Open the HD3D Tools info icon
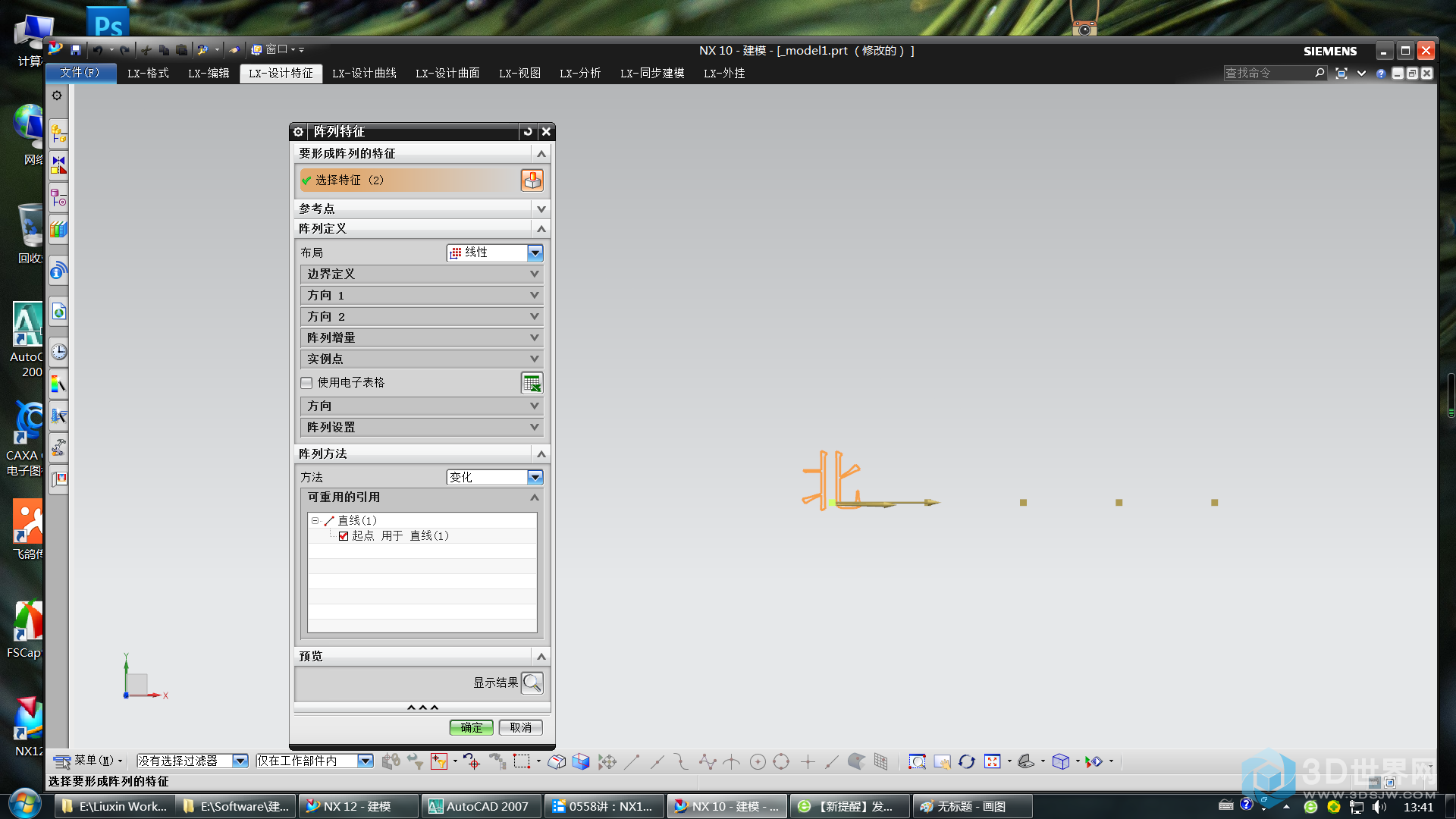The width and height of the screenshot is (1456, 819). point(58,271)
